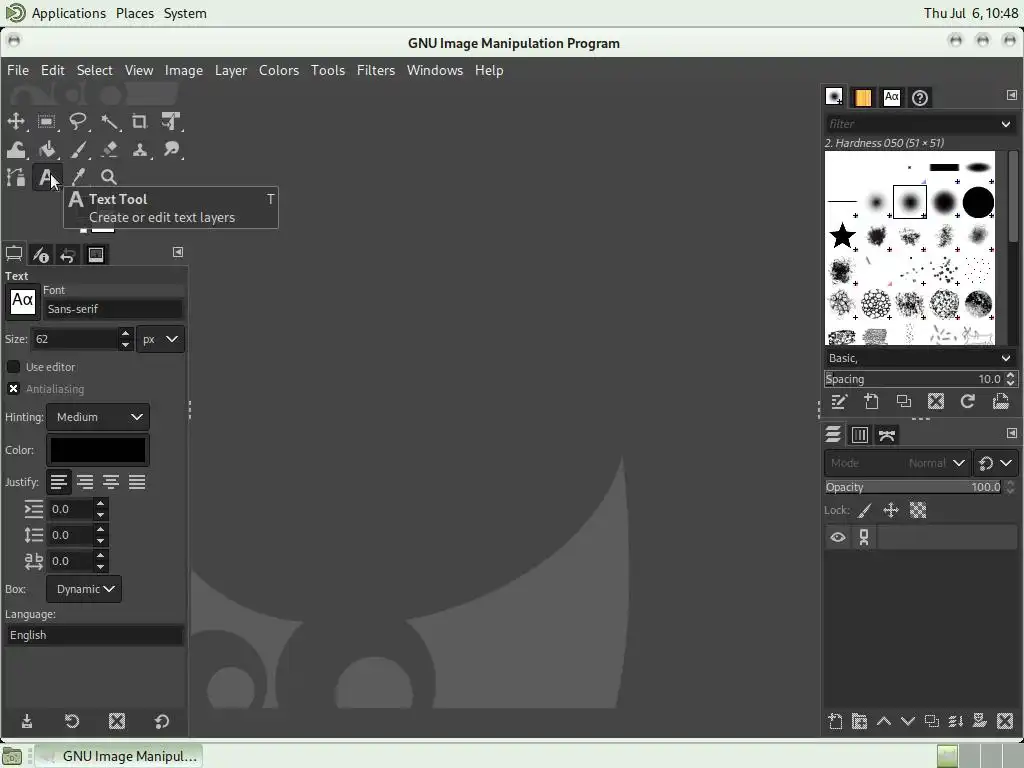The height and width of the screenshot is (768, 1024).
Task: Select the Clone stamp tool
Action: 140,150
